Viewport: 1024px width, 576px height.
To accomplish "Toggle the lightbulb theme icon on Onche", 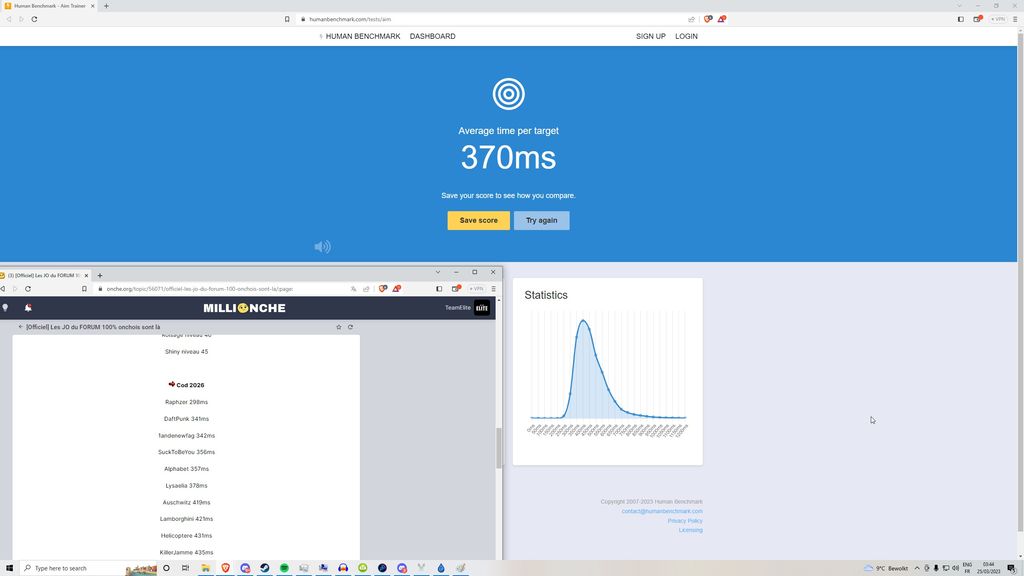I will tap(6, 308).
